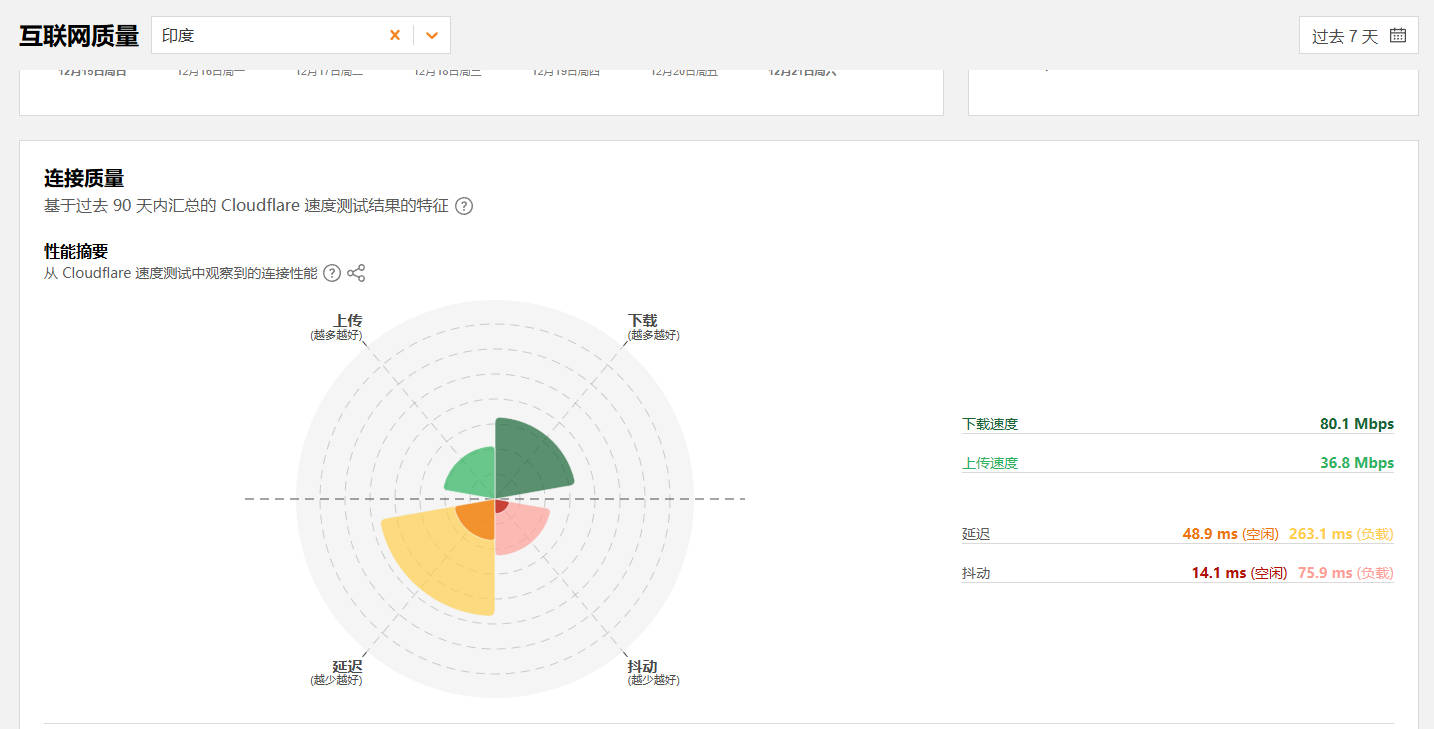This screenshot has height=729, width=1434.
Task: Click the 下载 axis label on chart
Action: tap(642, 320)
